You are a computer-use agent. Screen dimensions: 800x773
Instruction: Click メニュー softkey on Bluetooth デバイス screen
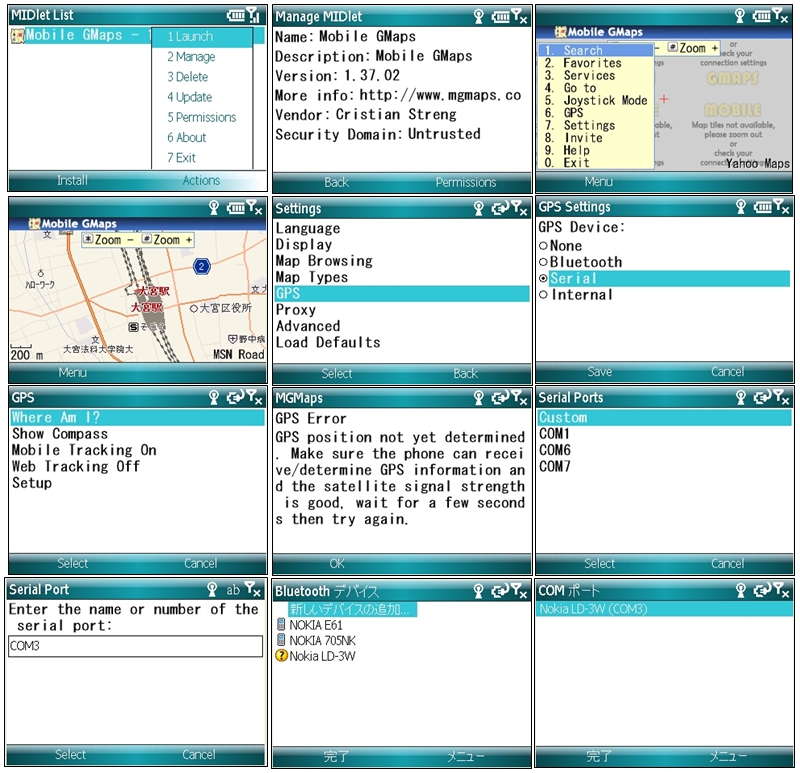point(465,756)
